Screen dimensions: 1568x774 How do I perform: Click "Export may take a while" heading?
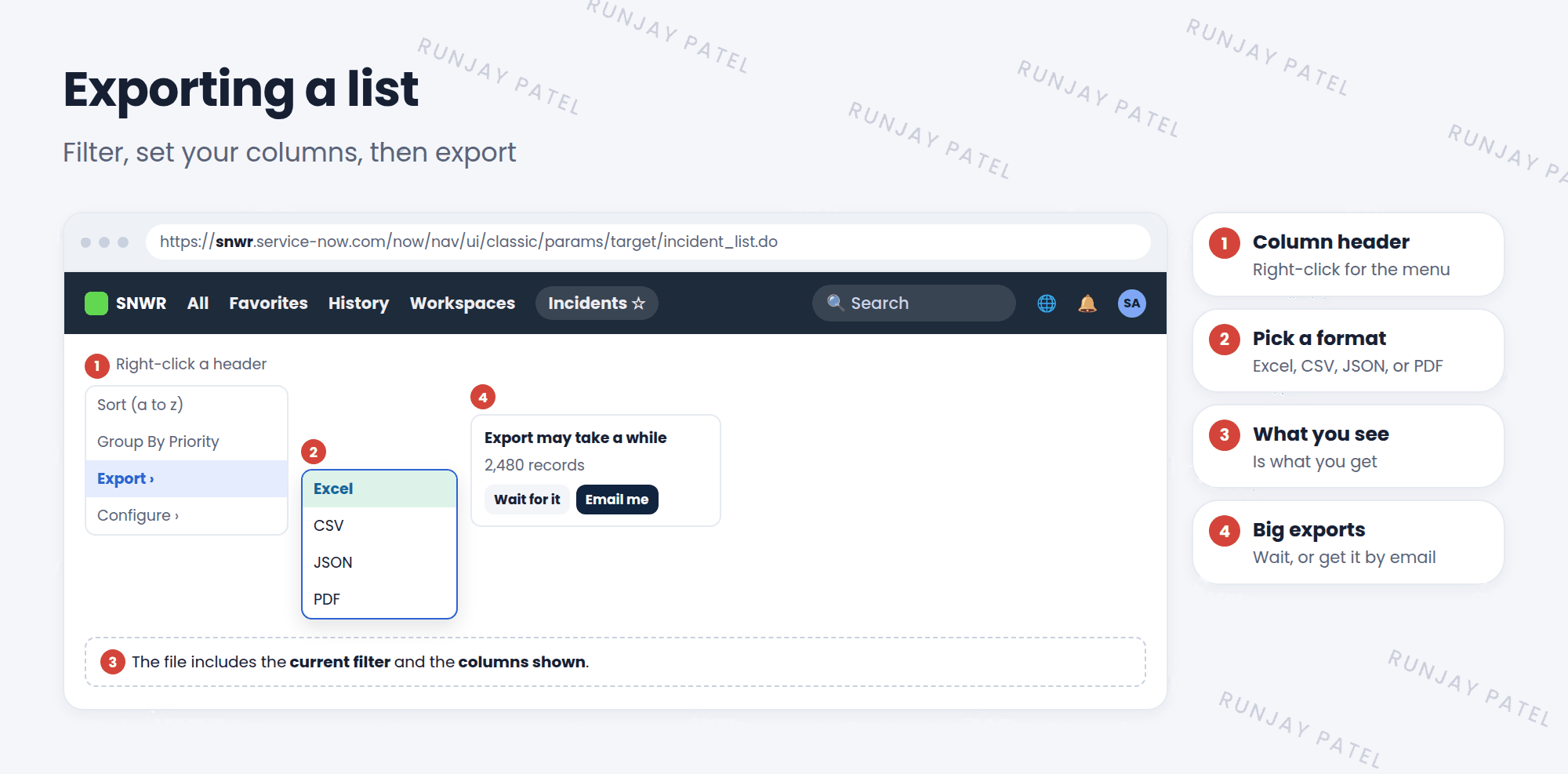tap(575, 438)
